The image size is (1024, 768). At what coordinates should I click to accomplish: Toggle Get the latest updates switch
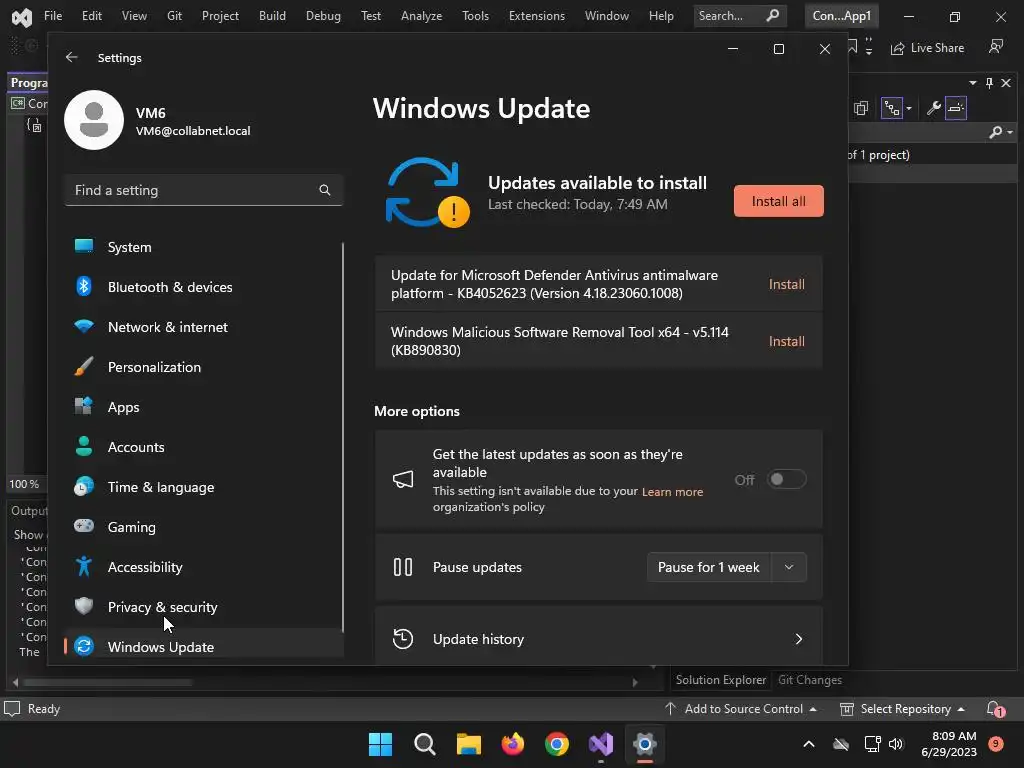click(786, 479)
